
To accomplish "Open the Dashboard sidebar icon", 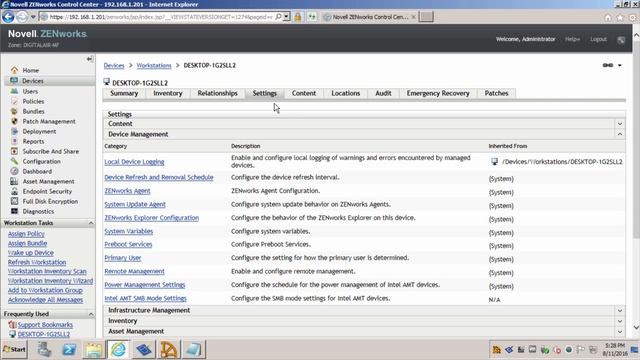I will (14, 171).
